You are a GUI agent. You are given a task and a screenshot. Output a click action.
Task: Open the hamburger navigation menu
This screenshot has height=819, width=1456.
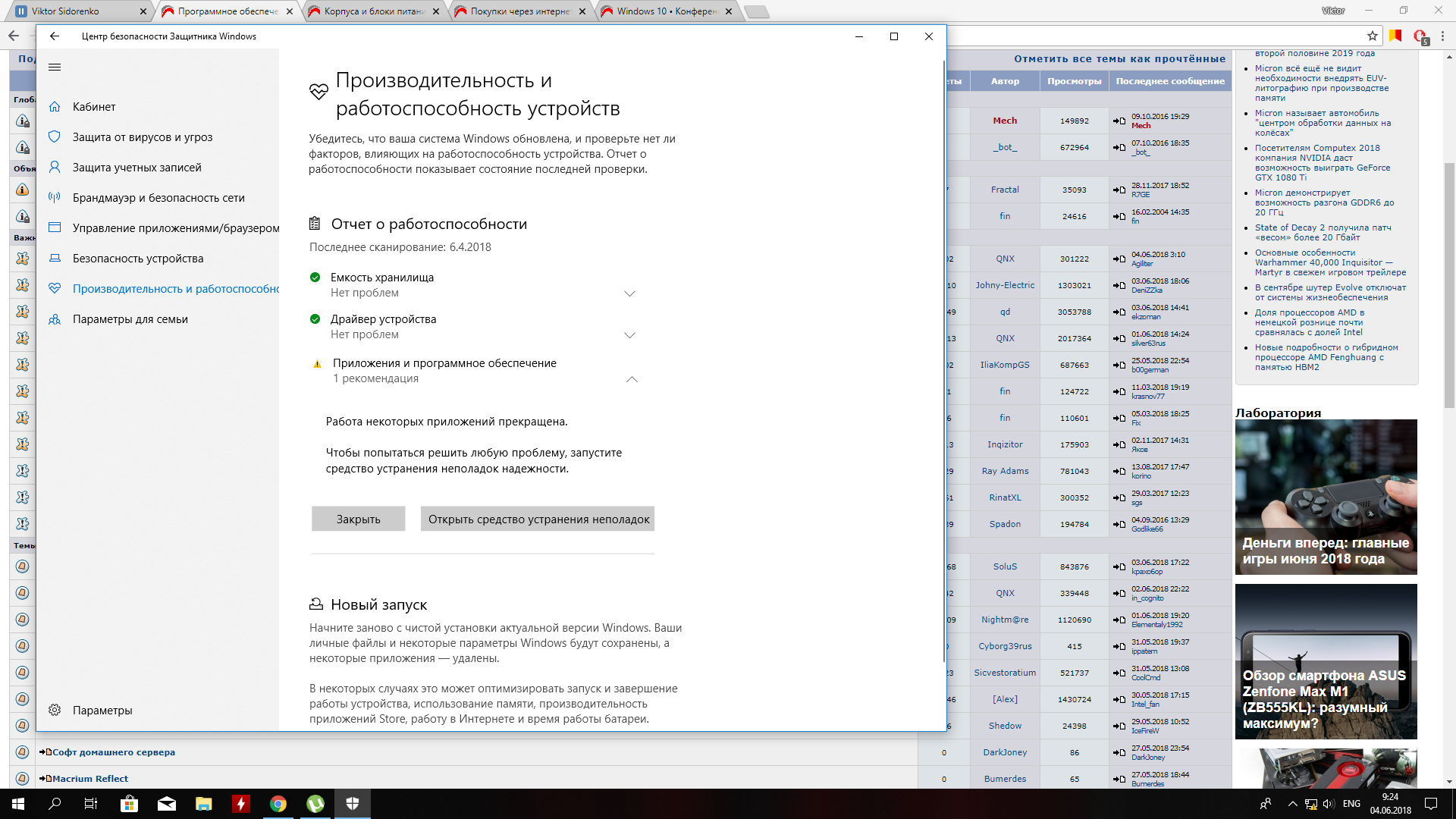click(x=55, y=67)
